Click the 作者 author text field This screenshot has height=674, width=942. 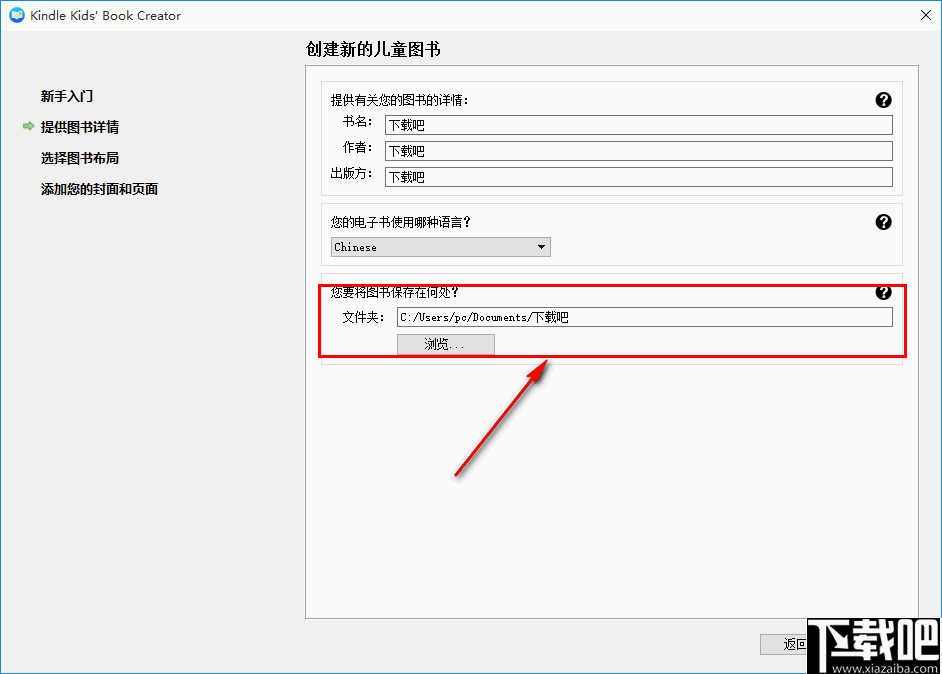coord(638,150)
